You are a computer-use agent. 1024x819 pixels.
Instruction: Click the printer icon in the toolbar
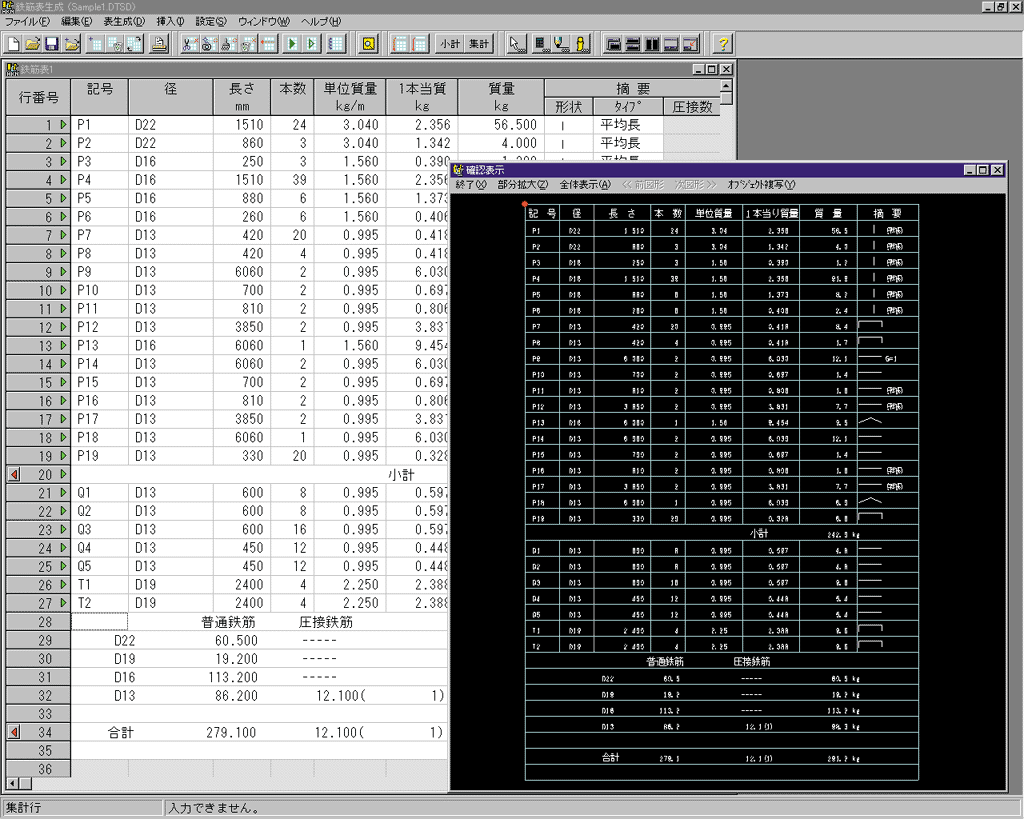tap(159, 44)
